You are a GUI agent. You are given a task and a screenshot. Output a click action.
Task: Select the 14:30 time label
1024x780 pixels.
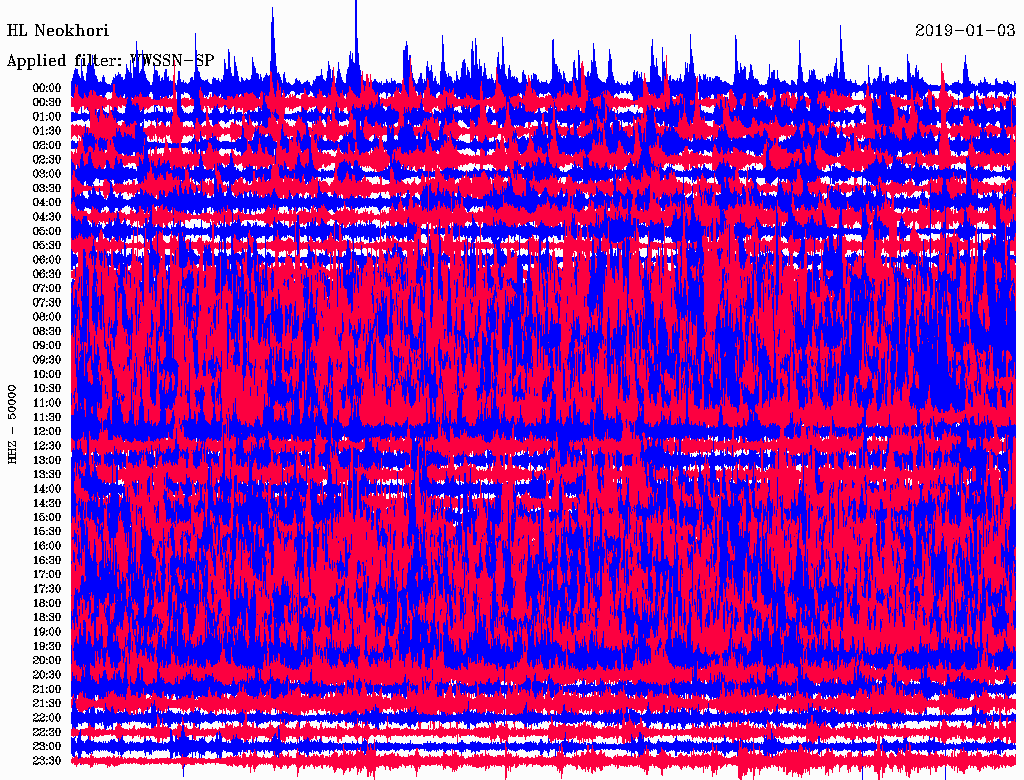[46, 503]
